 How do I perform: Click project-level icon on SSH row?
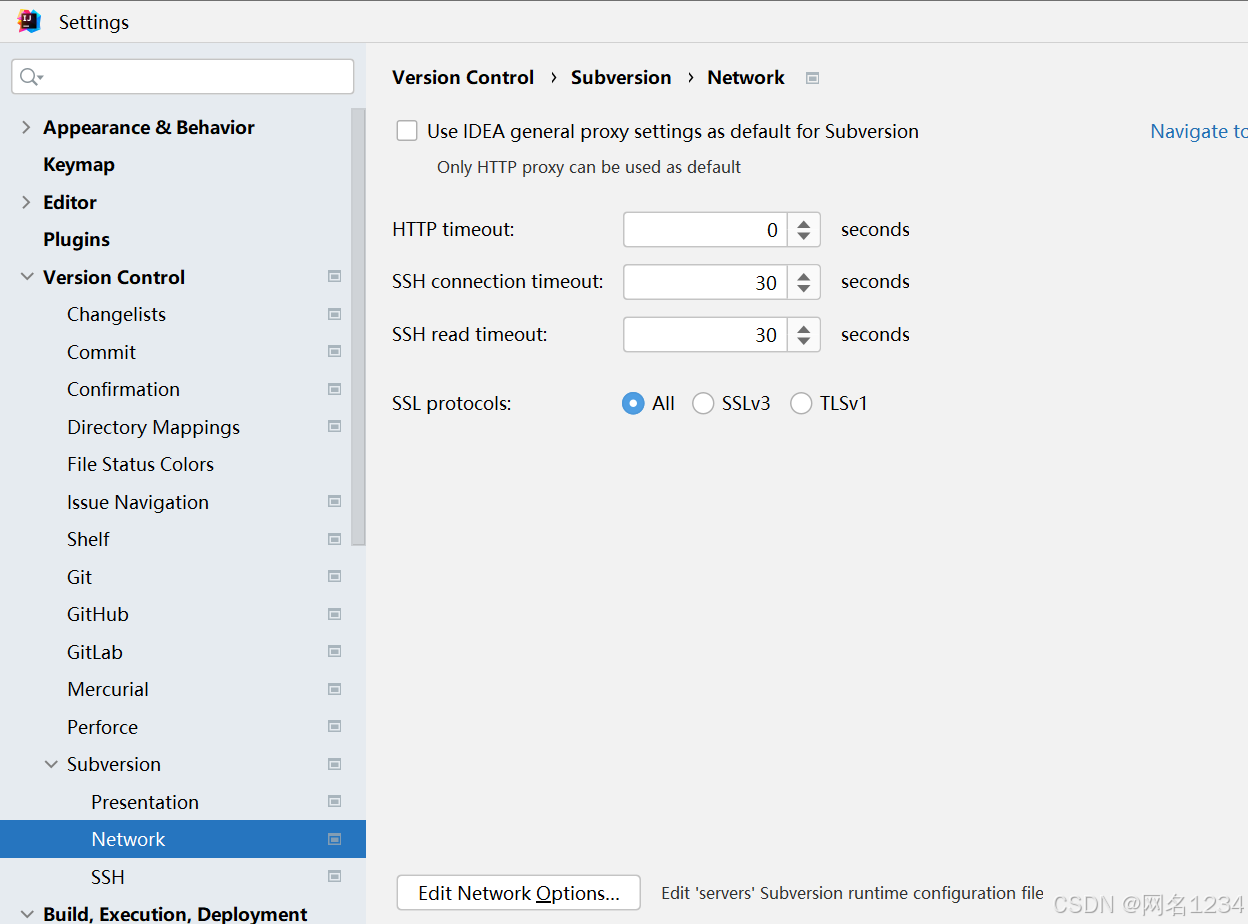(x=335, y=877)
